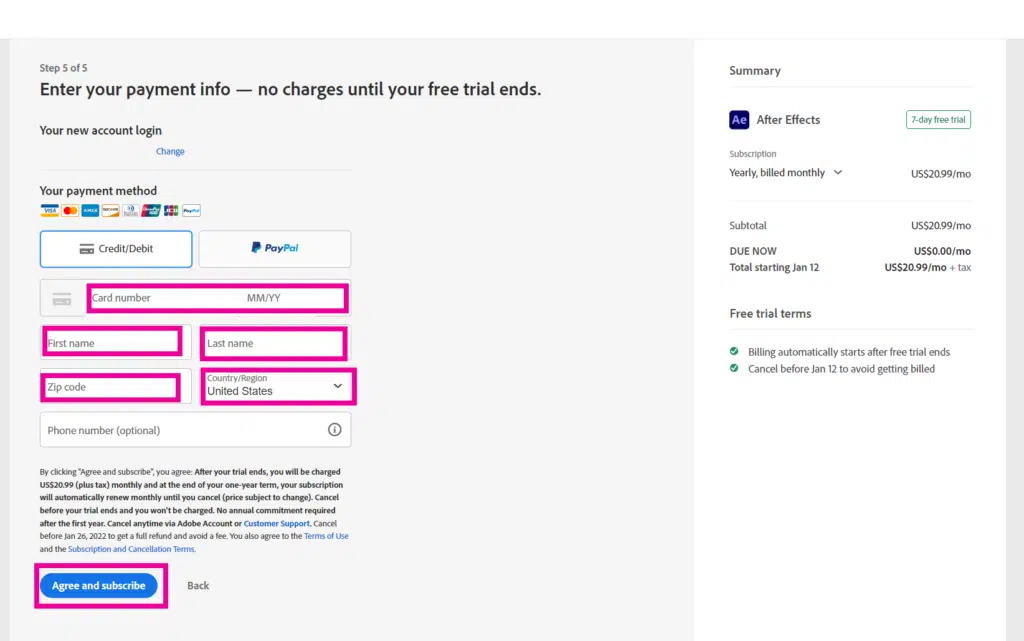Screen dimensions: 1024x641
Task: Open the Country/Region dropdown
Action: tap(279, 386)
